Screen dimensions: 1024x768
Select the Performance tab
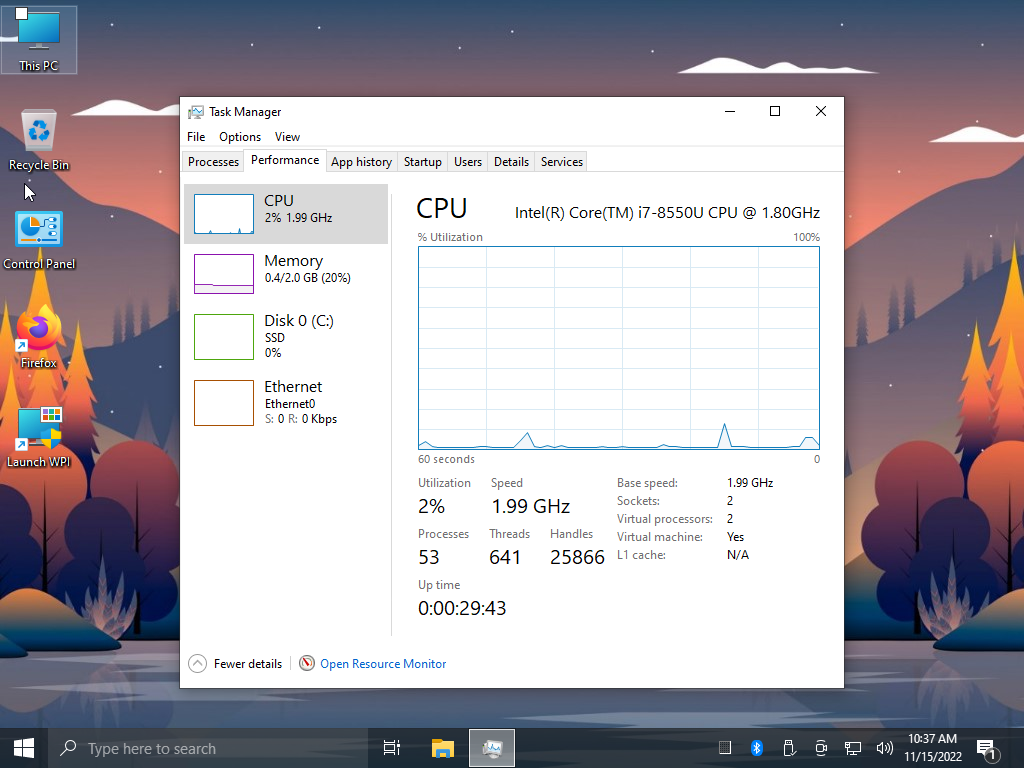pyautogui.click(x=285, y=161)
